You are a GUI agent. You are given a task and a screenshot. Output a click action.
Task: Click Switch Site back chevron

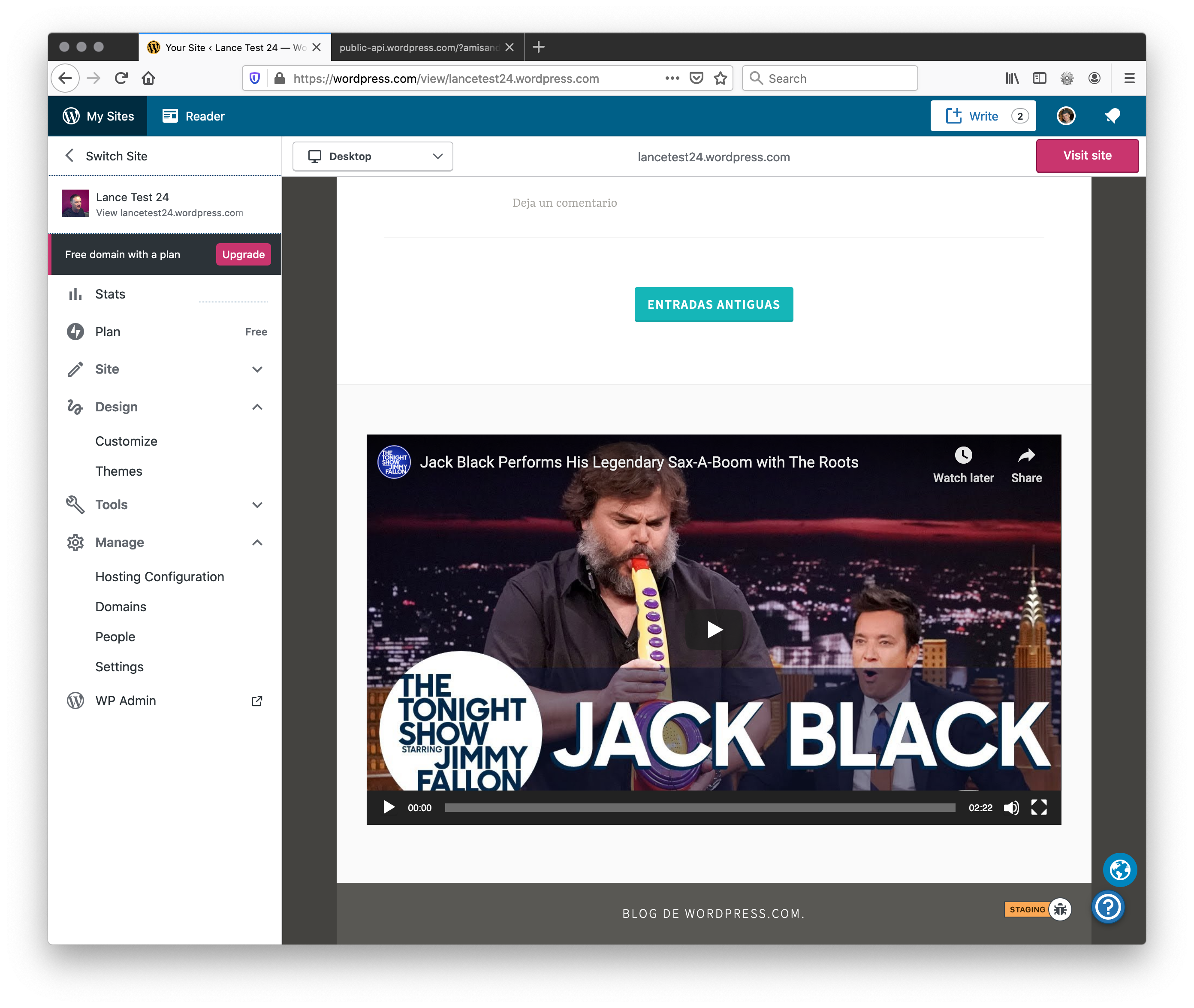pyautogui.click(x=69, y=155)
